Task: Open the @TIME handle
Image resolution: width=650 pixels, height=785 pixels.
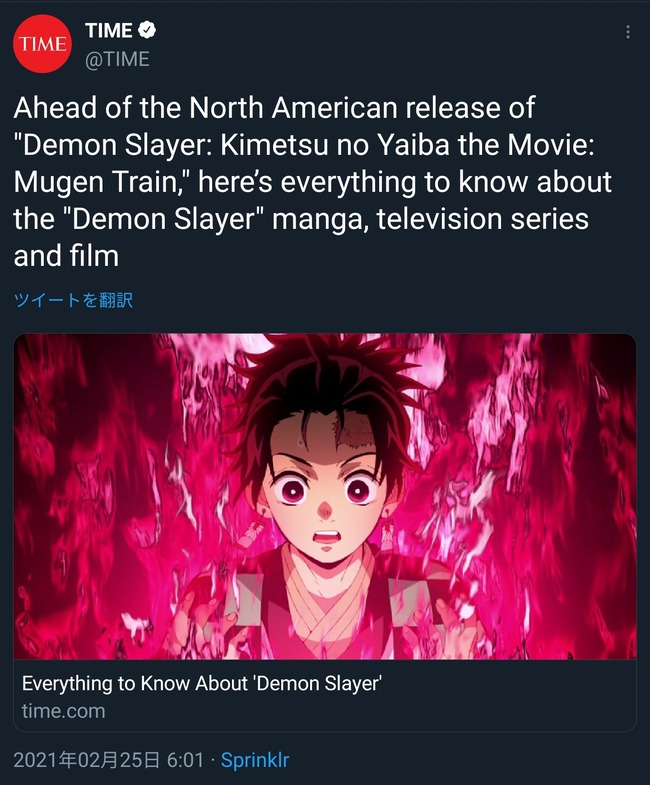Action: [117, 60]
